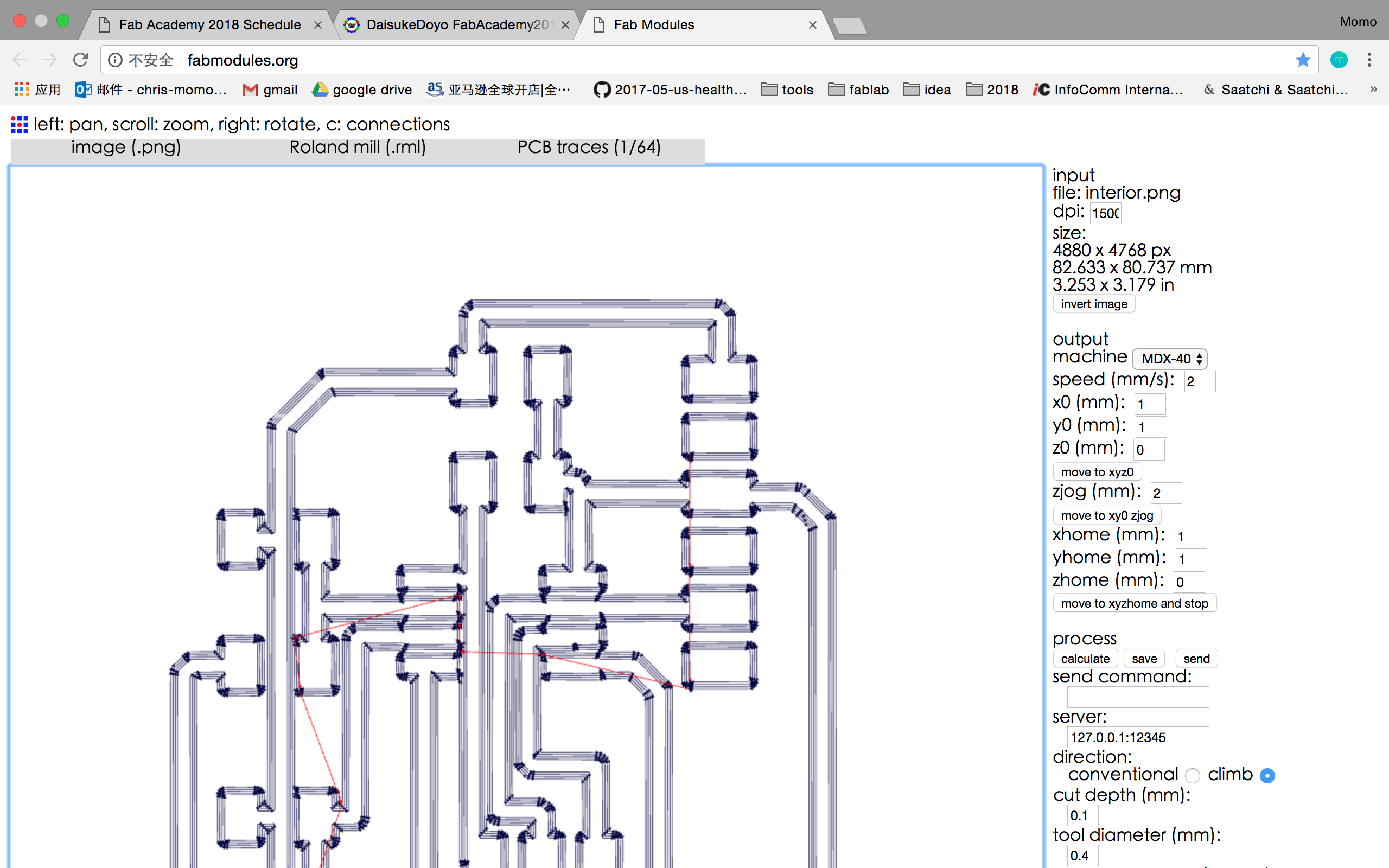Image resolution: width=1389 pixels, height=868 pixels.
Task: Click the site info not-secure icon
Action: coord(116,60)
